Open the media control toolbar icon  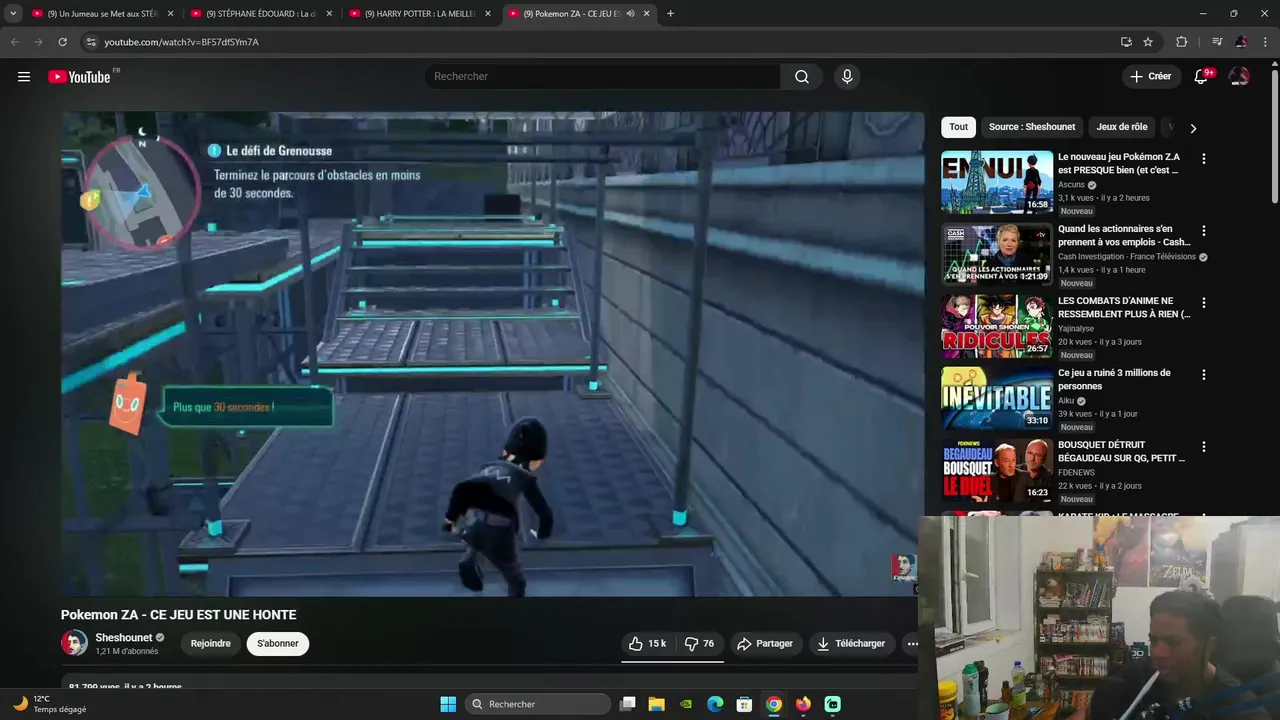click(x=1217, y=42)
